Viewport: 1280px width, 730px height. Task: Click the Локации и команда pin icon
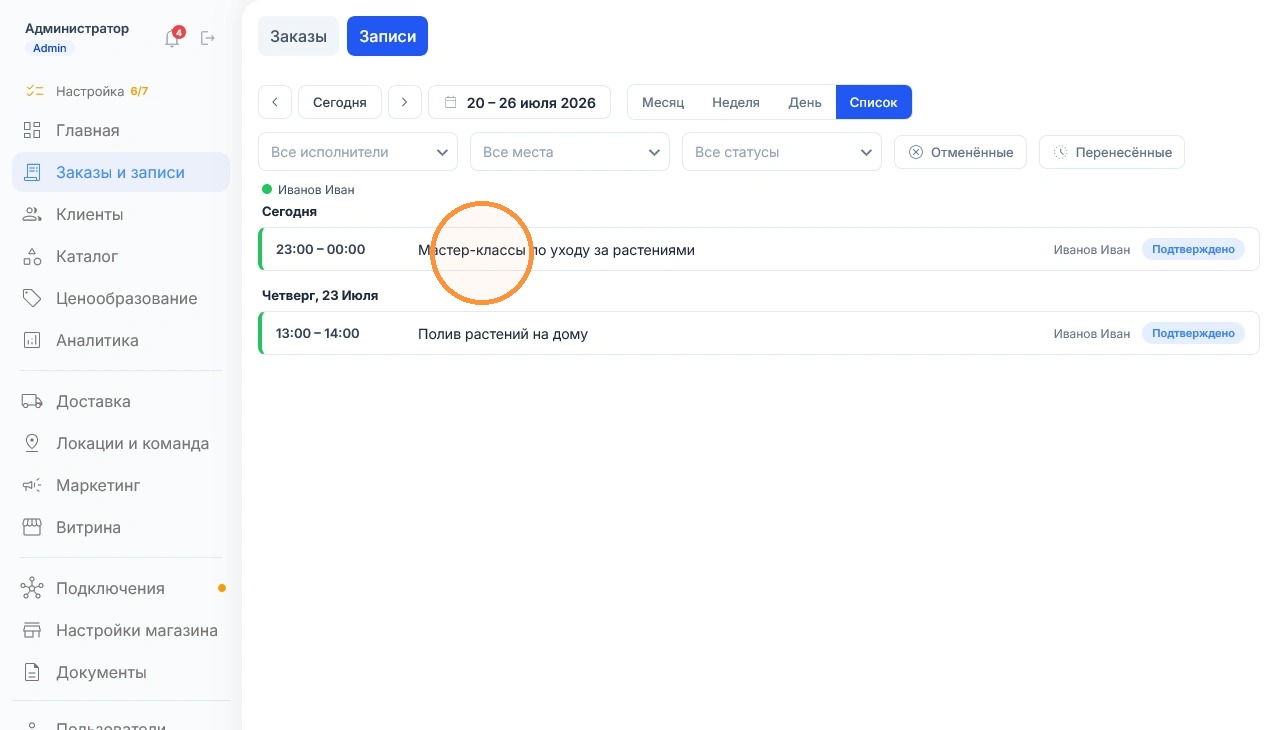pyautogui.click(x=32, y=443)
